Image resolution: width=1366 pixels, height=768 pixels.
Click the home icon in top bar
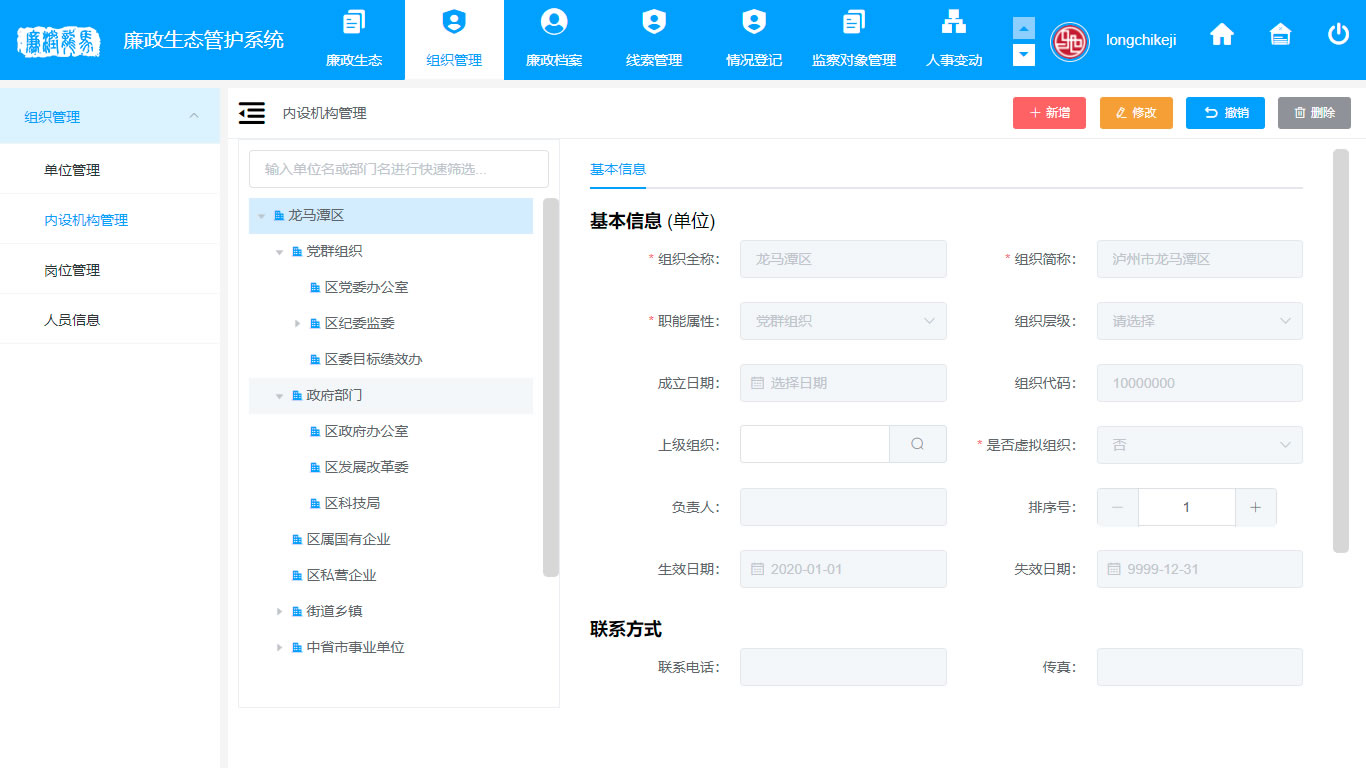[1221, 35]
